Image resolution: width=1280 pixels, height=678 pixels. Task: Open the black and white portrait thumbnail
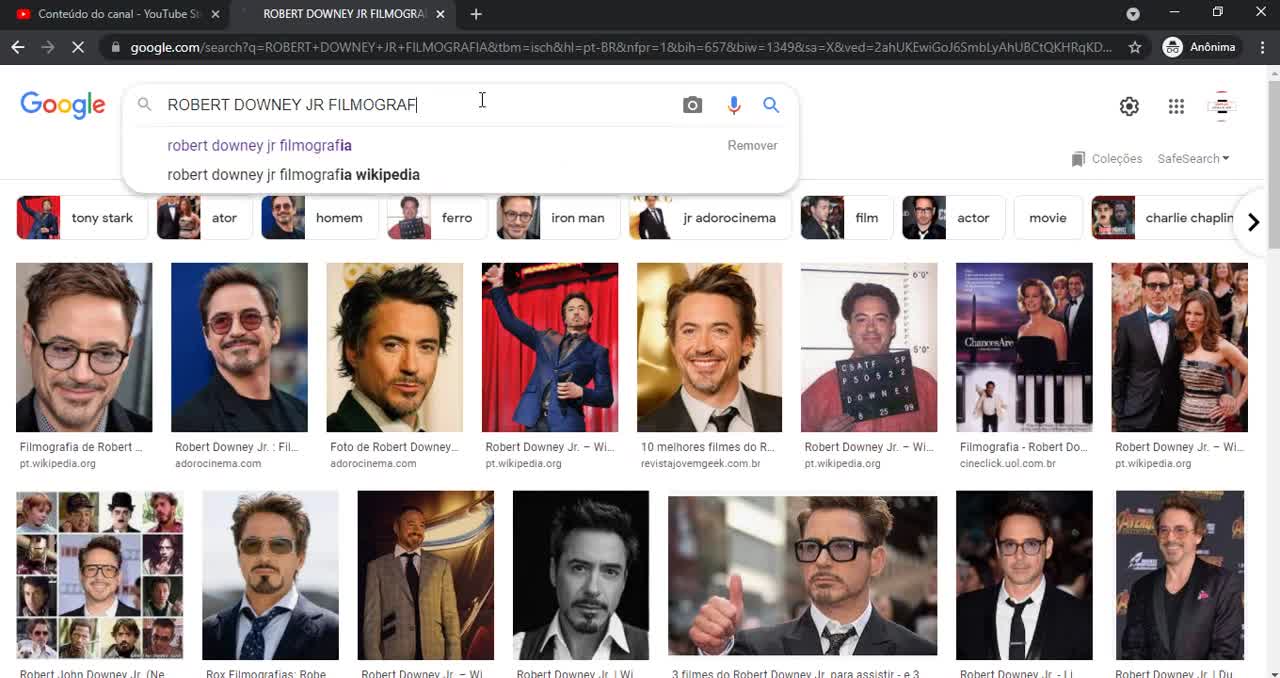click(581, 575)
